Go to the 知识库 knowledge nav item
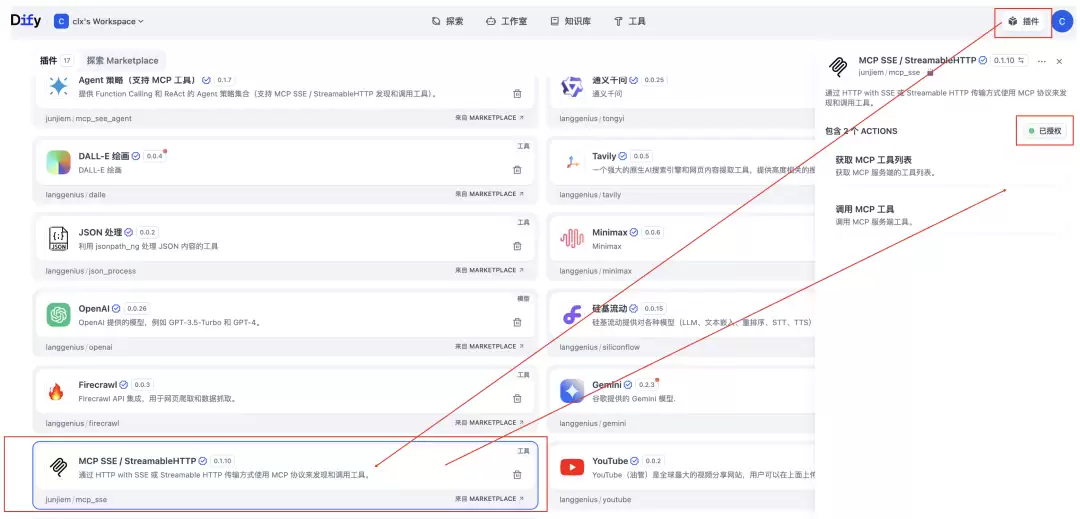 point(570,21)
